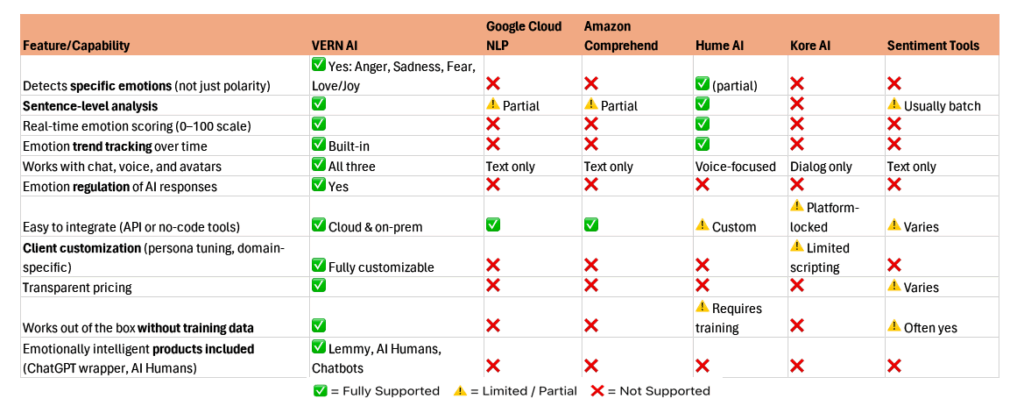Click the green check icon in "Fully Supported" legend

(319, 391)
